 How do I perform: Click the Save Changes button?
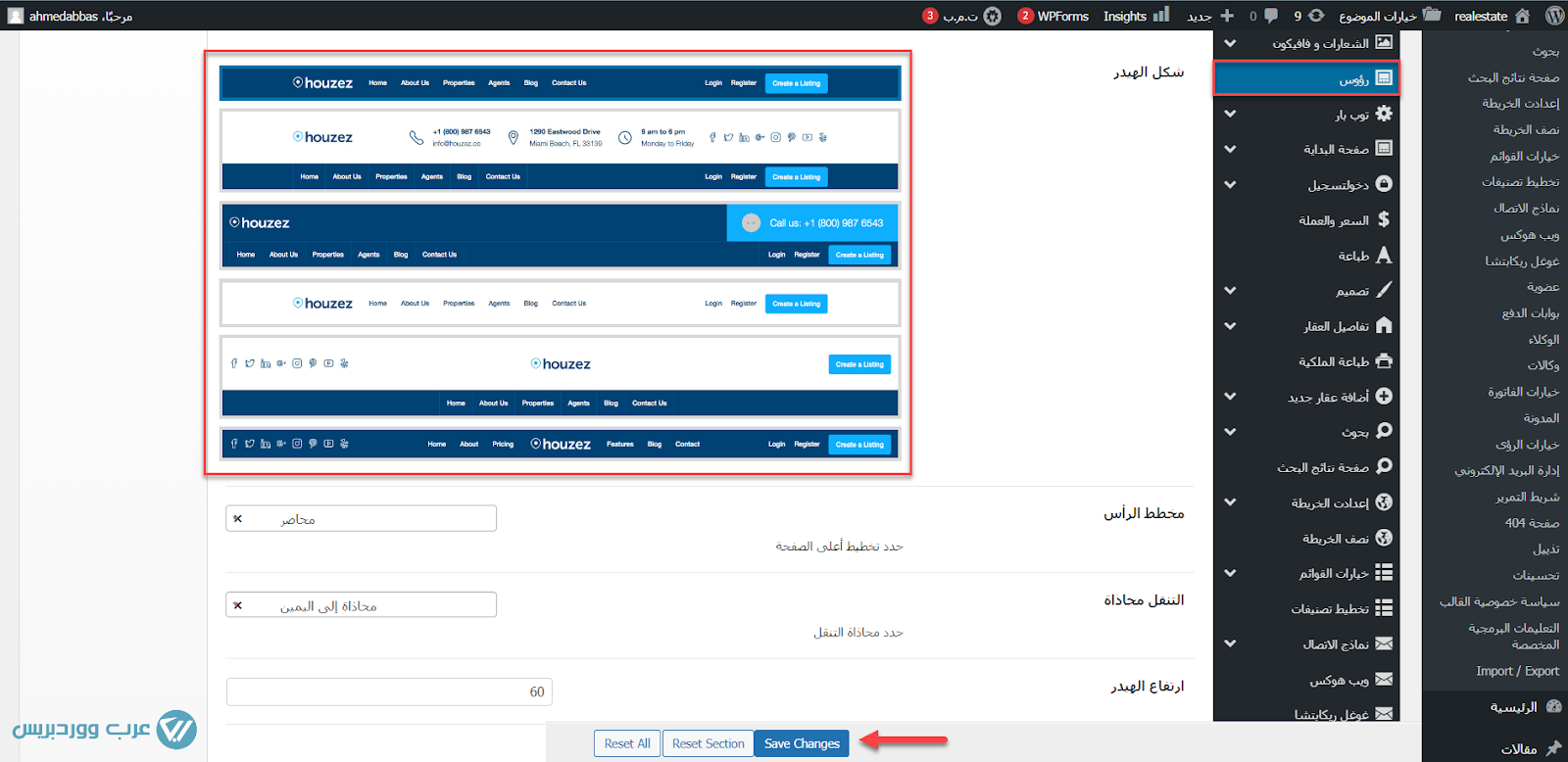(x=802, y=743)
